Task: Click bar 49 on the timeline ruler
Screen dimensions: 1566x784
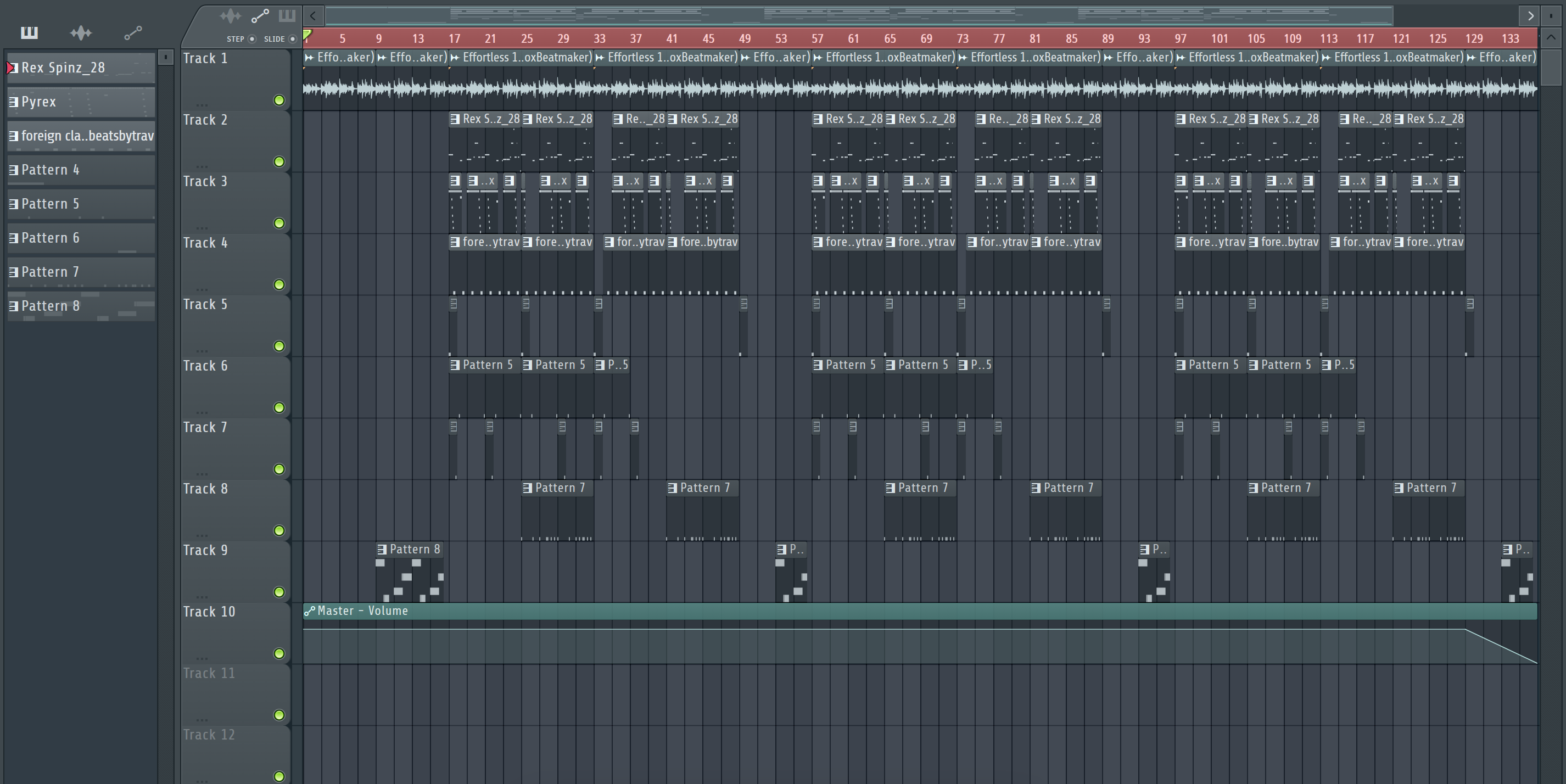Action: click(745, 39)
